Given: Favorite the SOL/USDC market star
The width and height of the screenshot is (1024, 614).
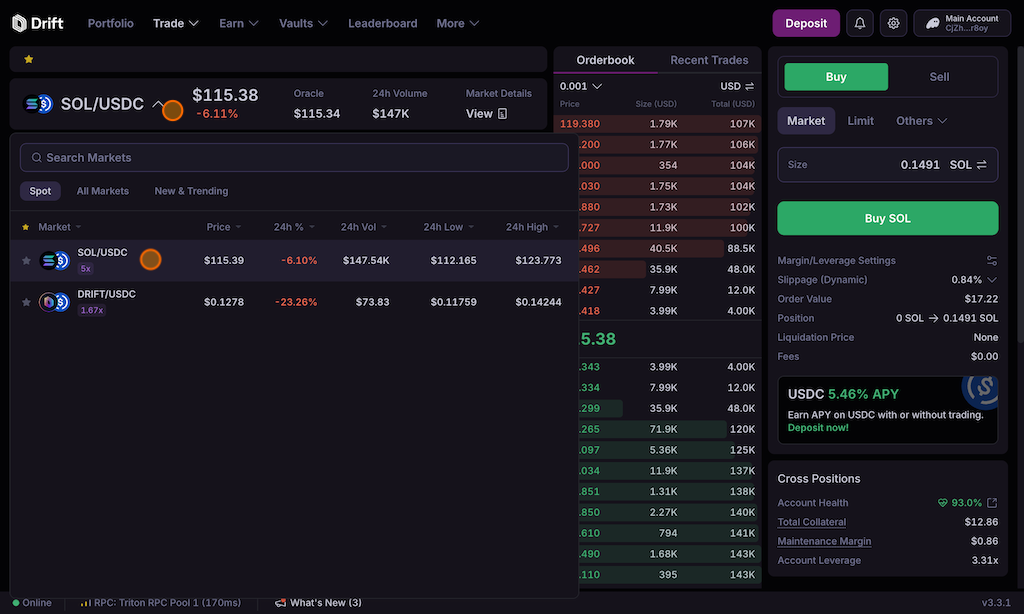Looking at the screenshot, I should 27,261.
